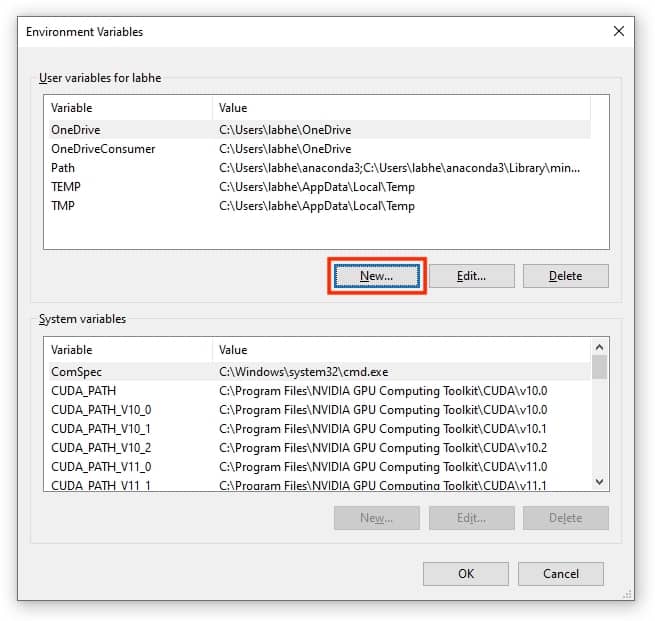Click Variable column header in User variables
The image size is (655, 621).
tap(128, 108)
